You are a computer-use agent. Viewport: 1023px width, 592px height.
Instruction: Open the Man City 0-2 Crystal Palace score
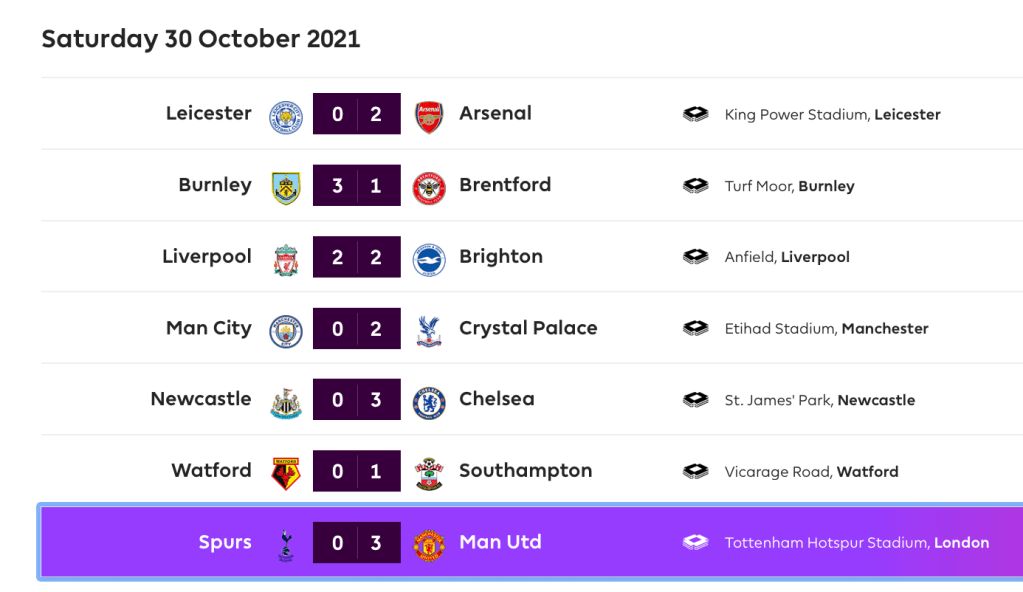point(357,328)
